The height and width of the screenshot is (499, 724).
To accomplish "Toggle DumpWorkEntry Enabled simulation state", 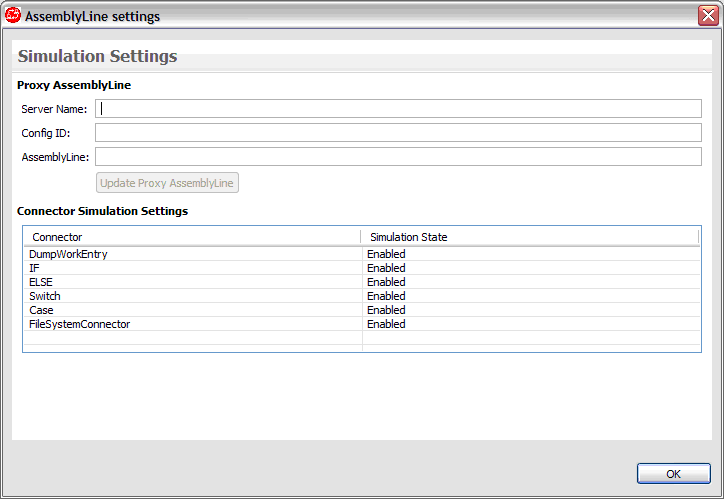I will pos(386,254).
